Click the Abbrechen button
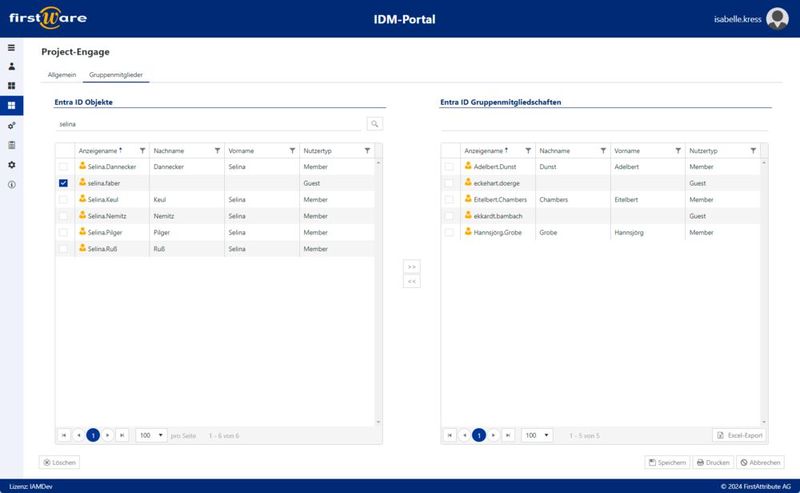Viewport: 800px width, 493px height. pos(761,462)
